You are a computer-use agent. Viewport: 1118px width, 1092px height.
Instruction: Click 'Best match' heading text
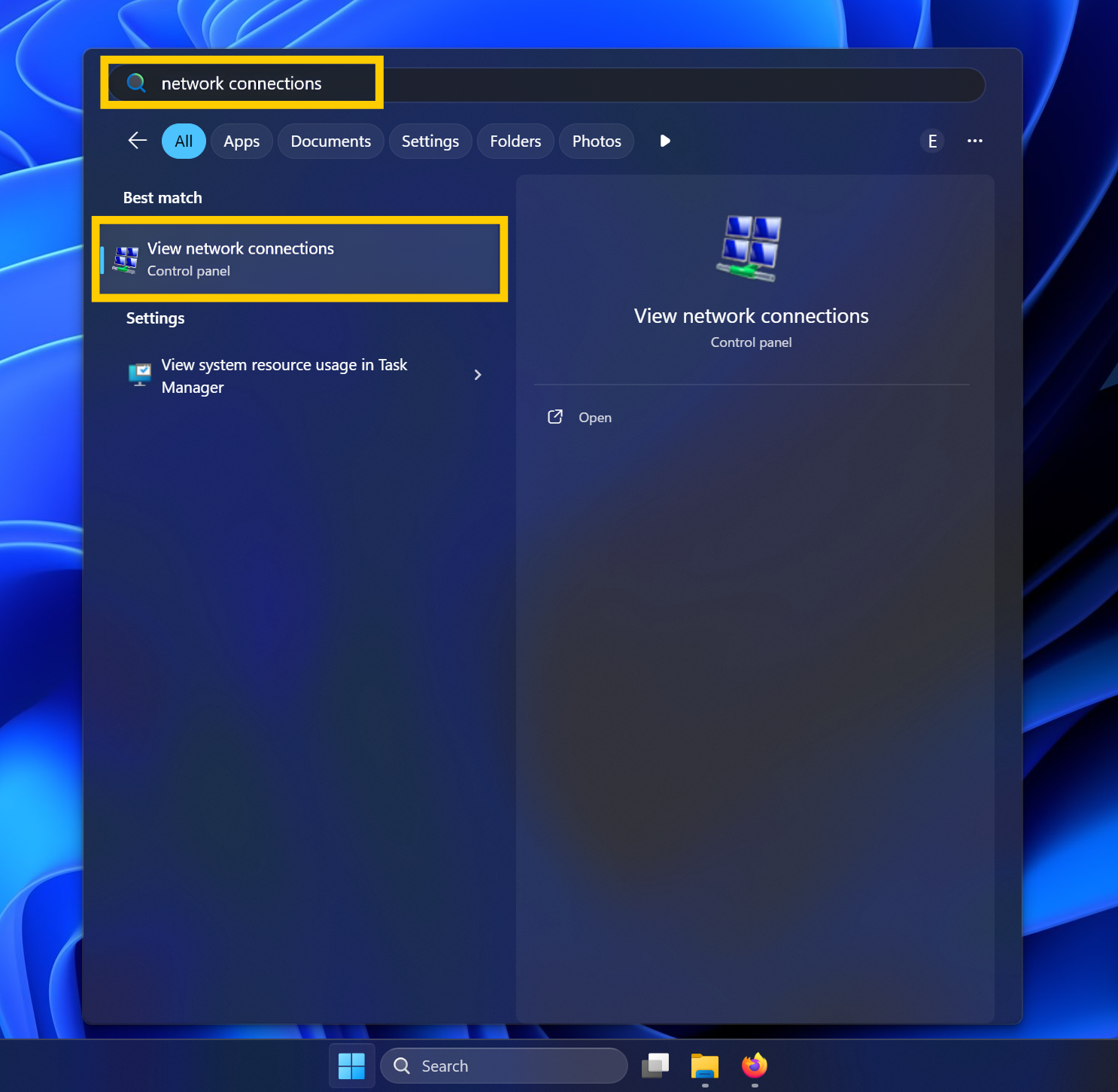click(163, 198)
